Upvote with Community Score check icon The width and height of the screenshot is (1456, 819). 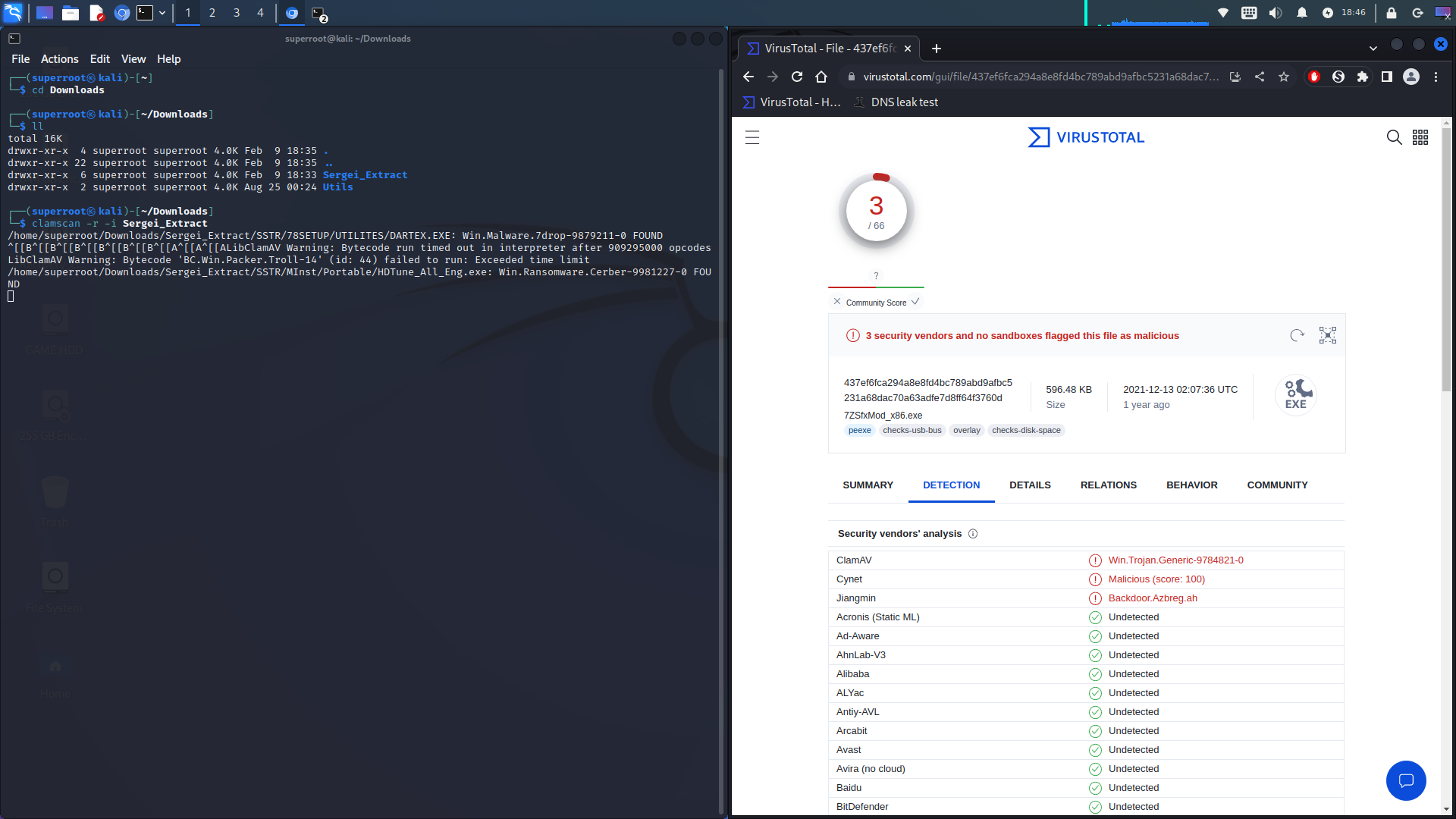915,302
